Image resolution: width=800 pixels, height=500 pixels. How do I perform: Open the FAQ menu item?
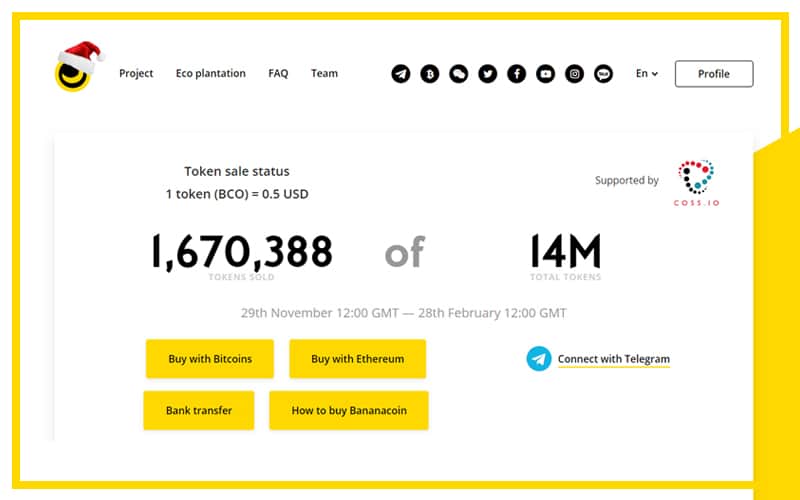tap(278, 73)
